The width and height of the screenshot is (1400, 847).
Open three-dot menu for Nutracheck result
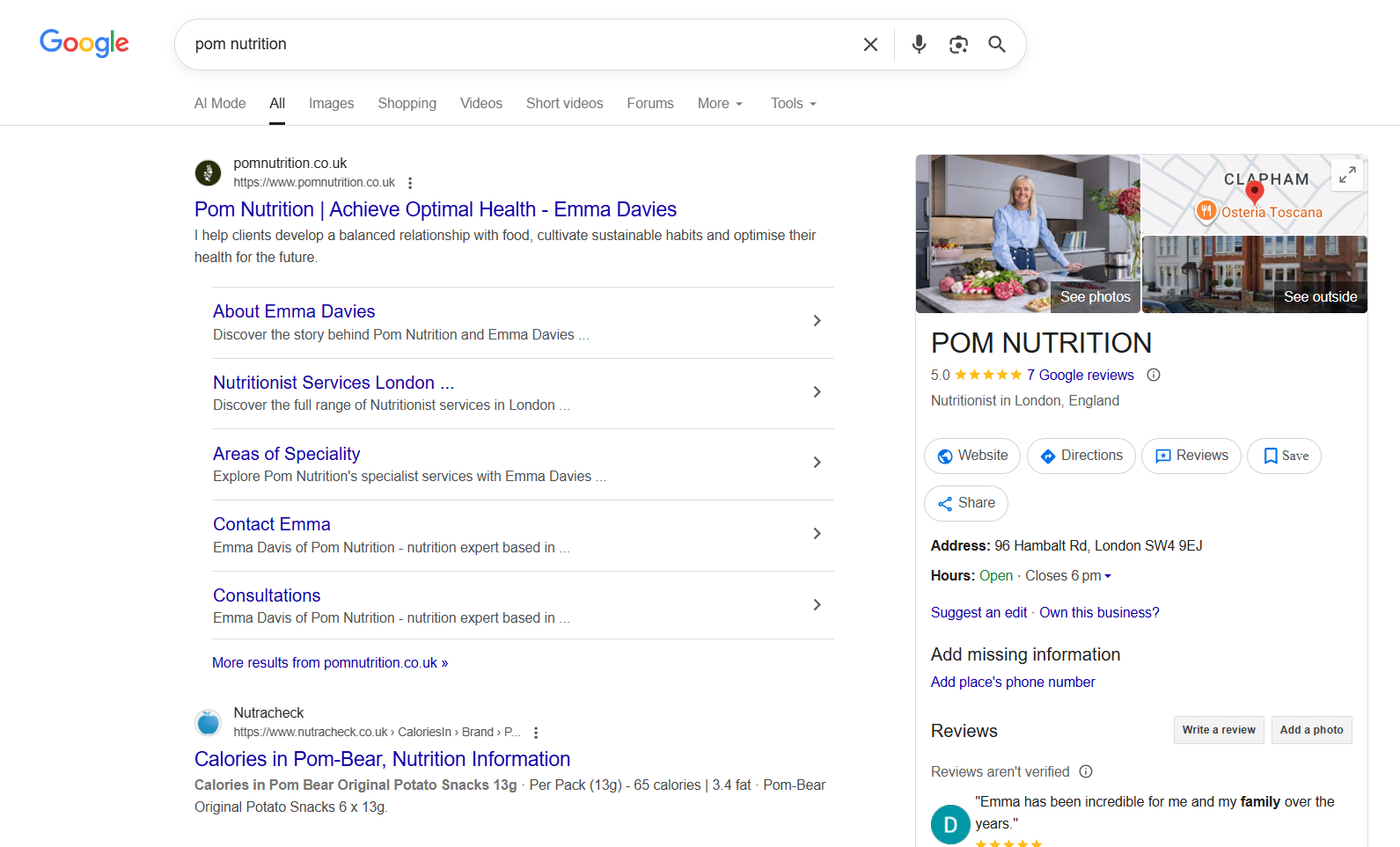(x=536, y=733)
